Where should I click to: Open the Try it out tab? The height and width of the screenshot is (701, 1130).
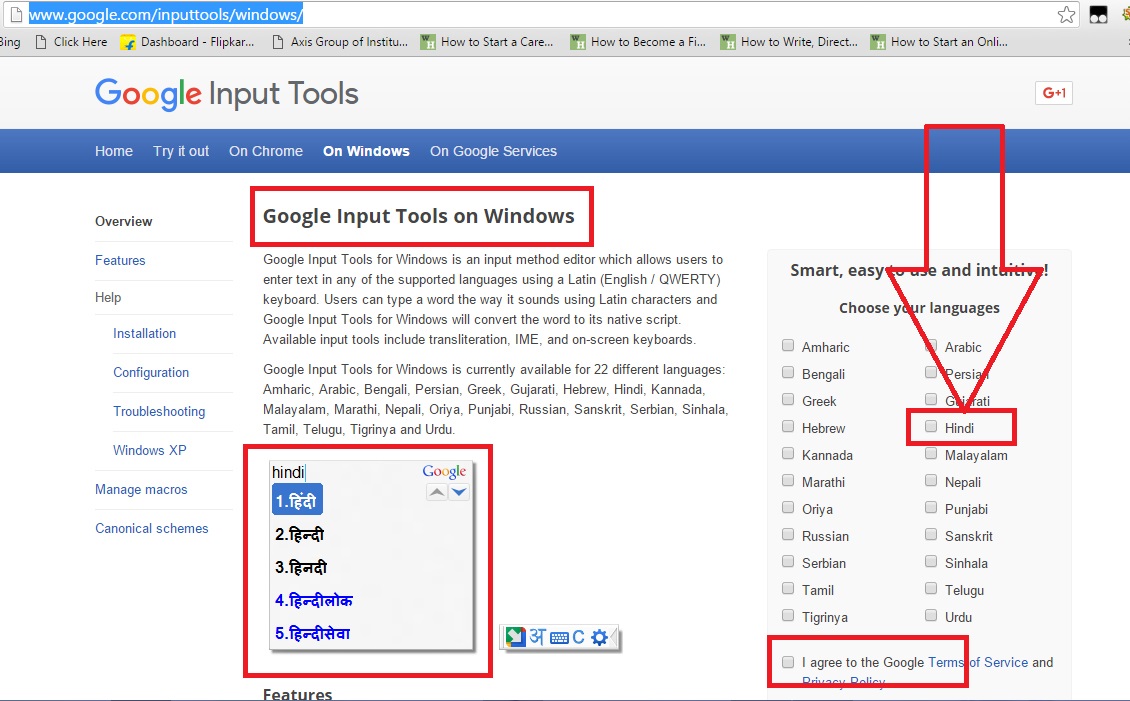point(181,151)
